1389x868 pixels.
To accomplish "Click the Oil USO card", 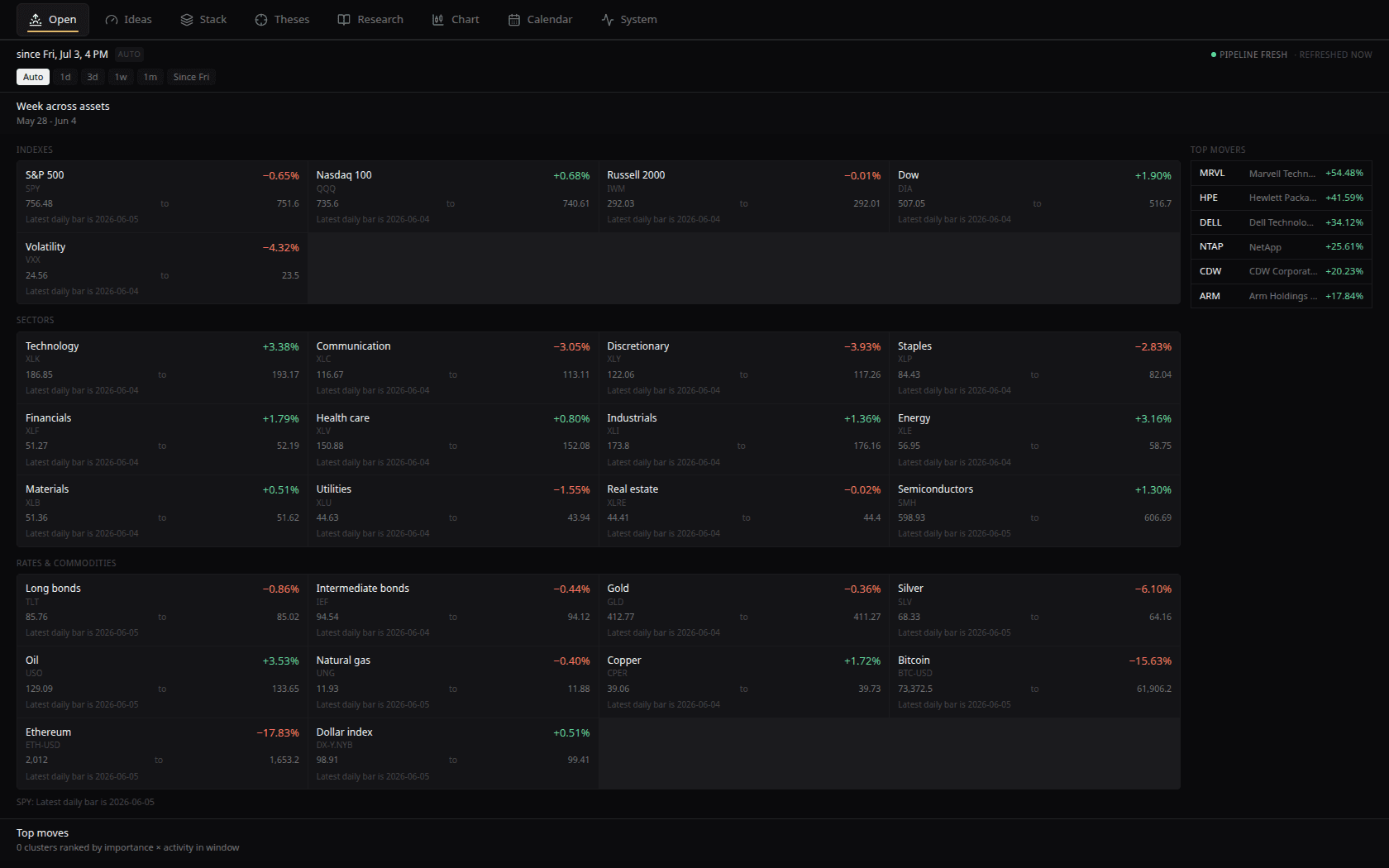I will tap(162, 682).
